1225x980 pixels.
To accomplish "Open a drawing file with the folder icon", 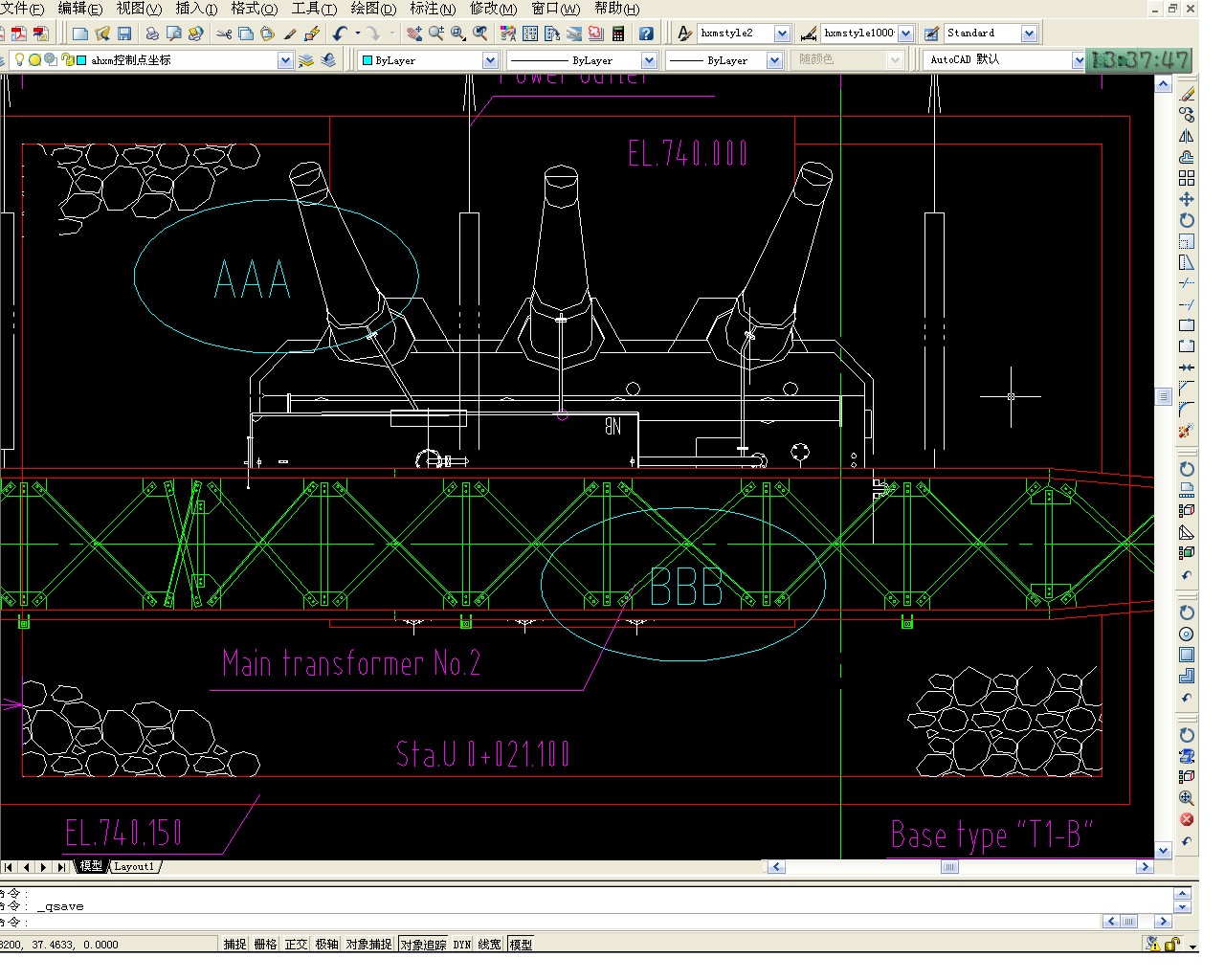I will [x=102, y=33].
